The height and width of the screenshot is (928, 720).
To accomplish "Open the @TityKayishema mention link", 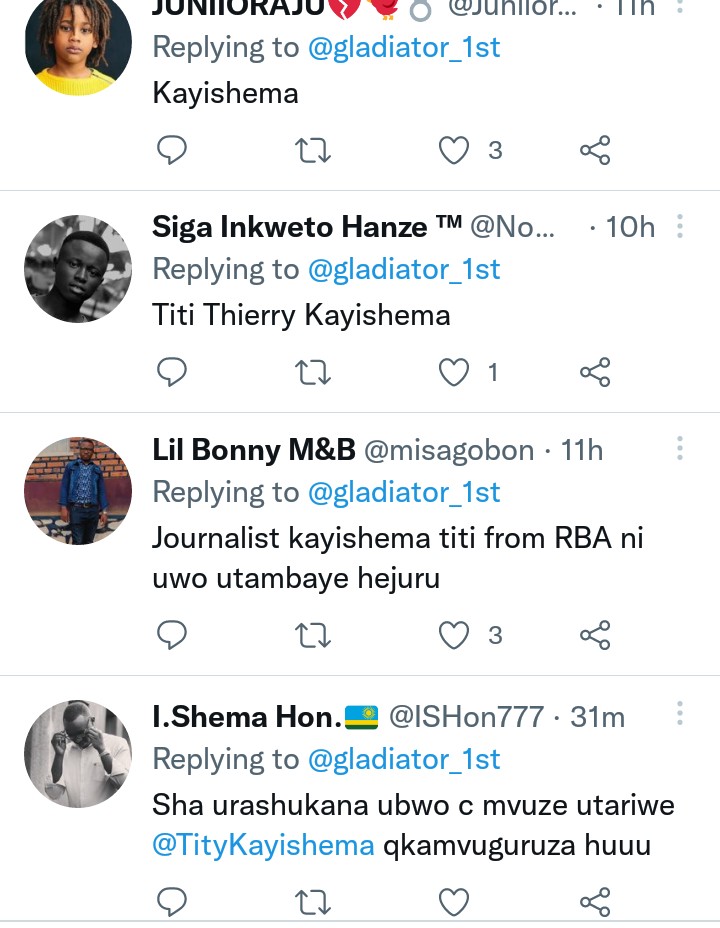I will click(x=263, y=846).
